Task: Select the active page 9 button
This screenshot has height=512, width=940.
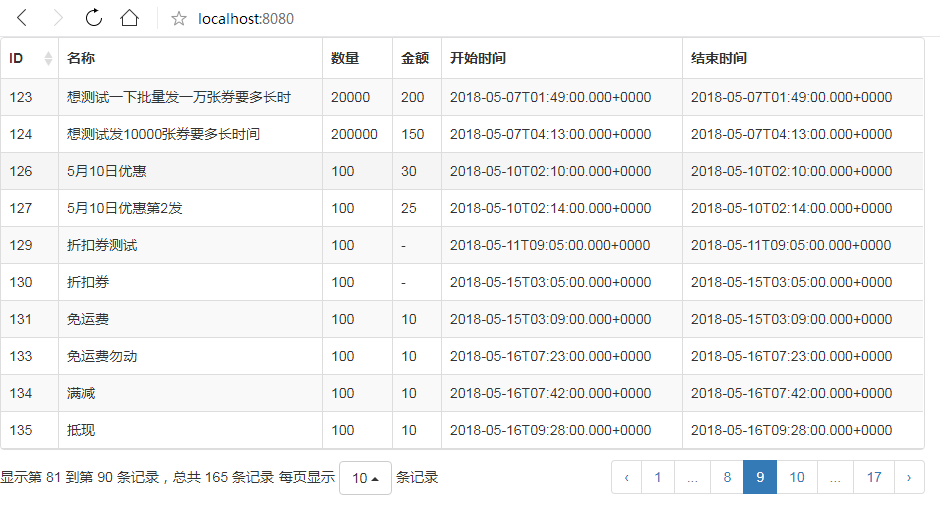Action: pyautogui.click(x=760, y=478)
